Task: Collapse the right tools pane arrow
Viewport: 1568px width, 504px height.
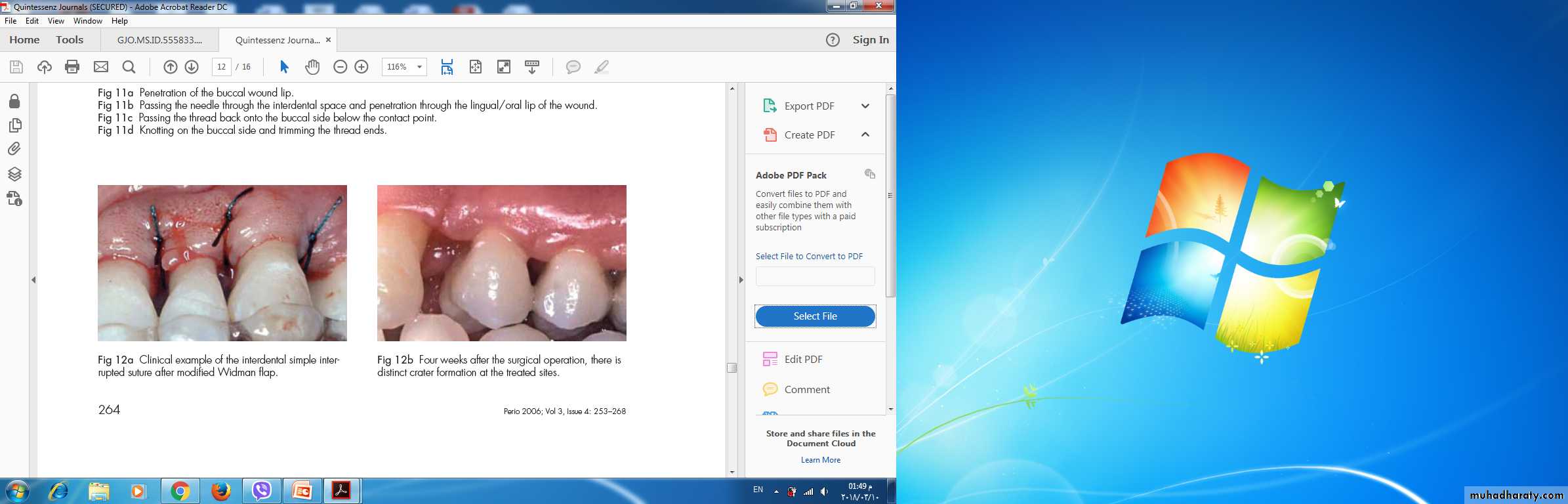Action: point(741,280)
